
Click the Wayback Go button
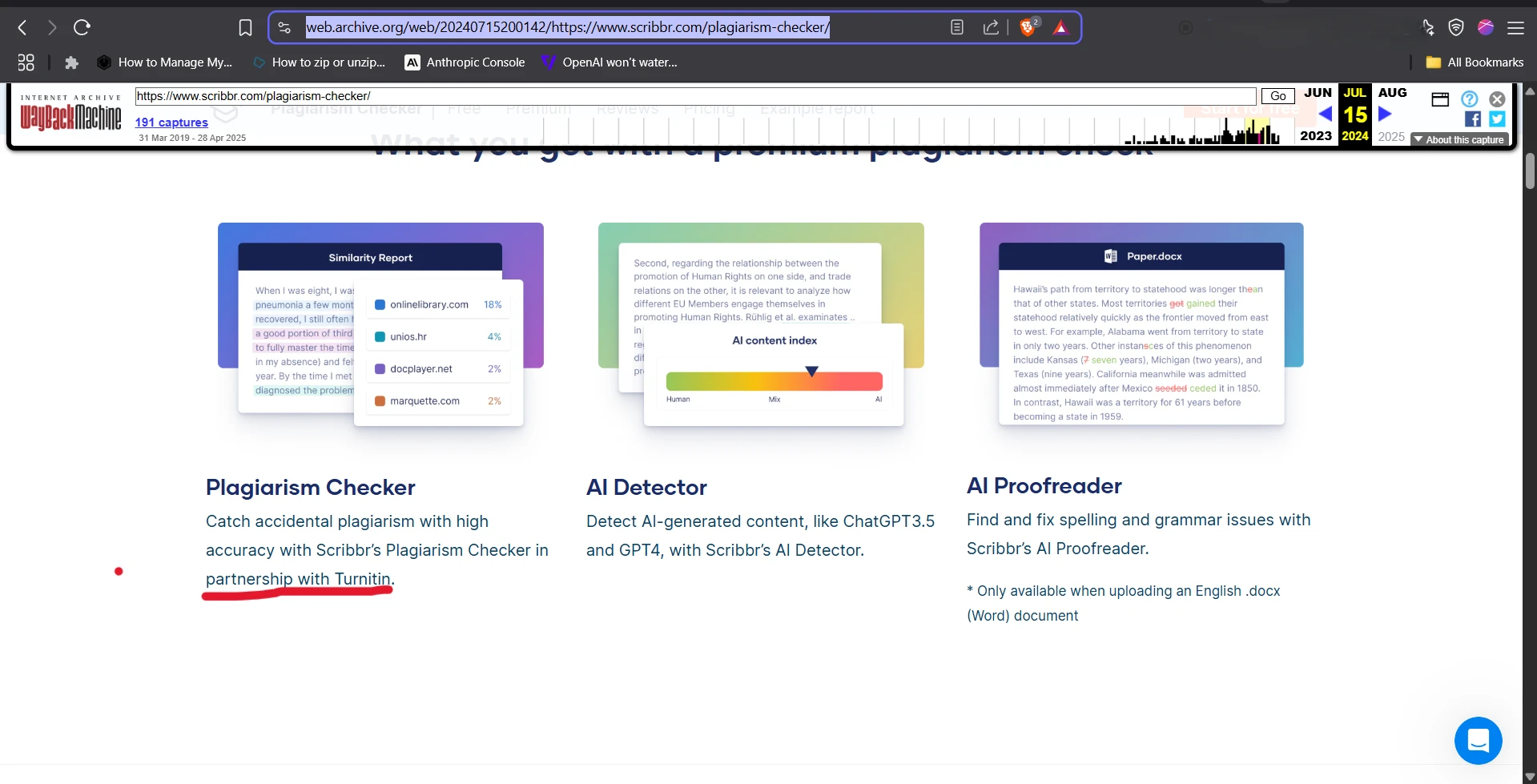1277,96
